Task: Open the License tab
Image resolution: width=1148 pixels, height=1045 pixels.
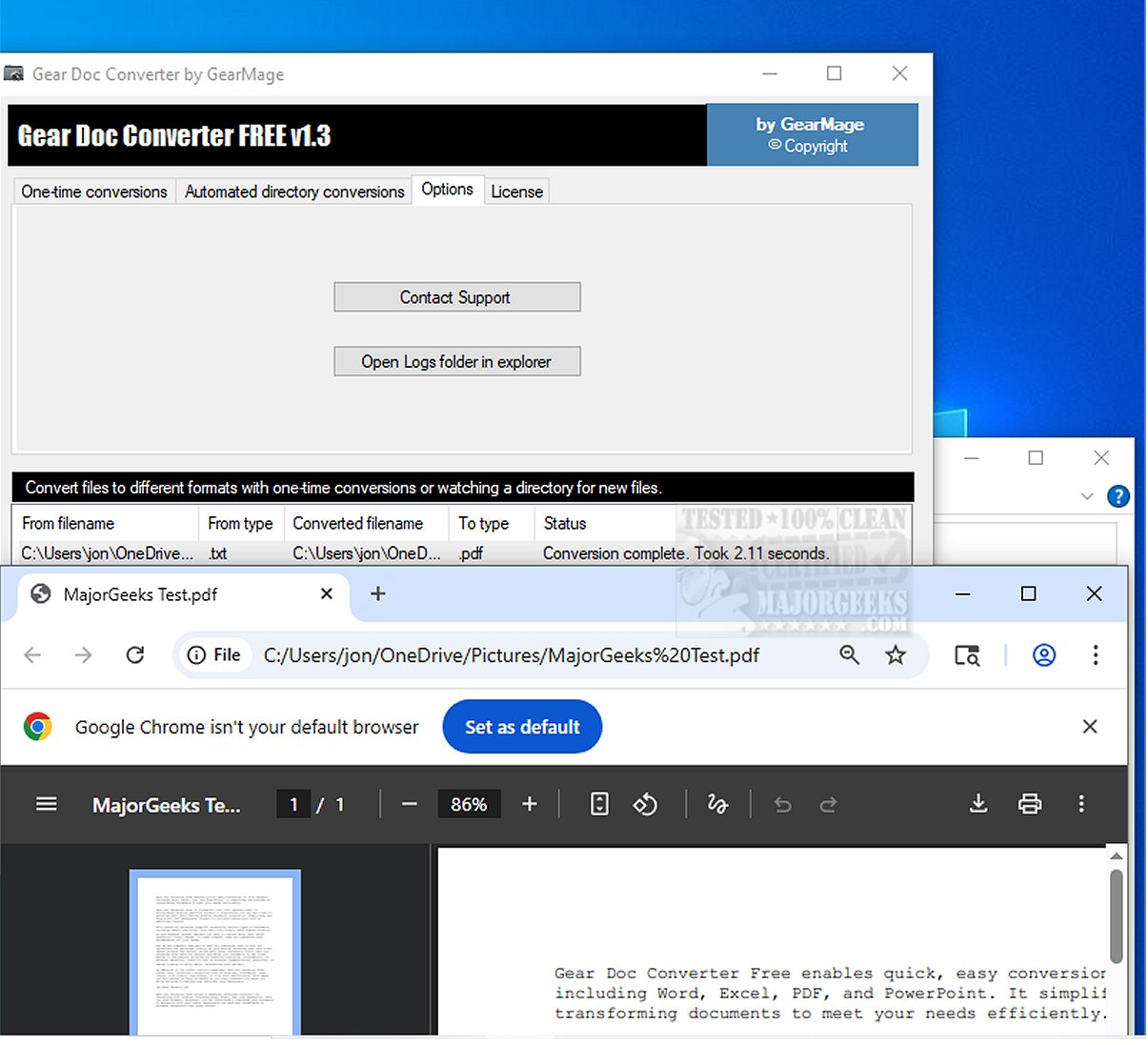Action: point(516,191)
